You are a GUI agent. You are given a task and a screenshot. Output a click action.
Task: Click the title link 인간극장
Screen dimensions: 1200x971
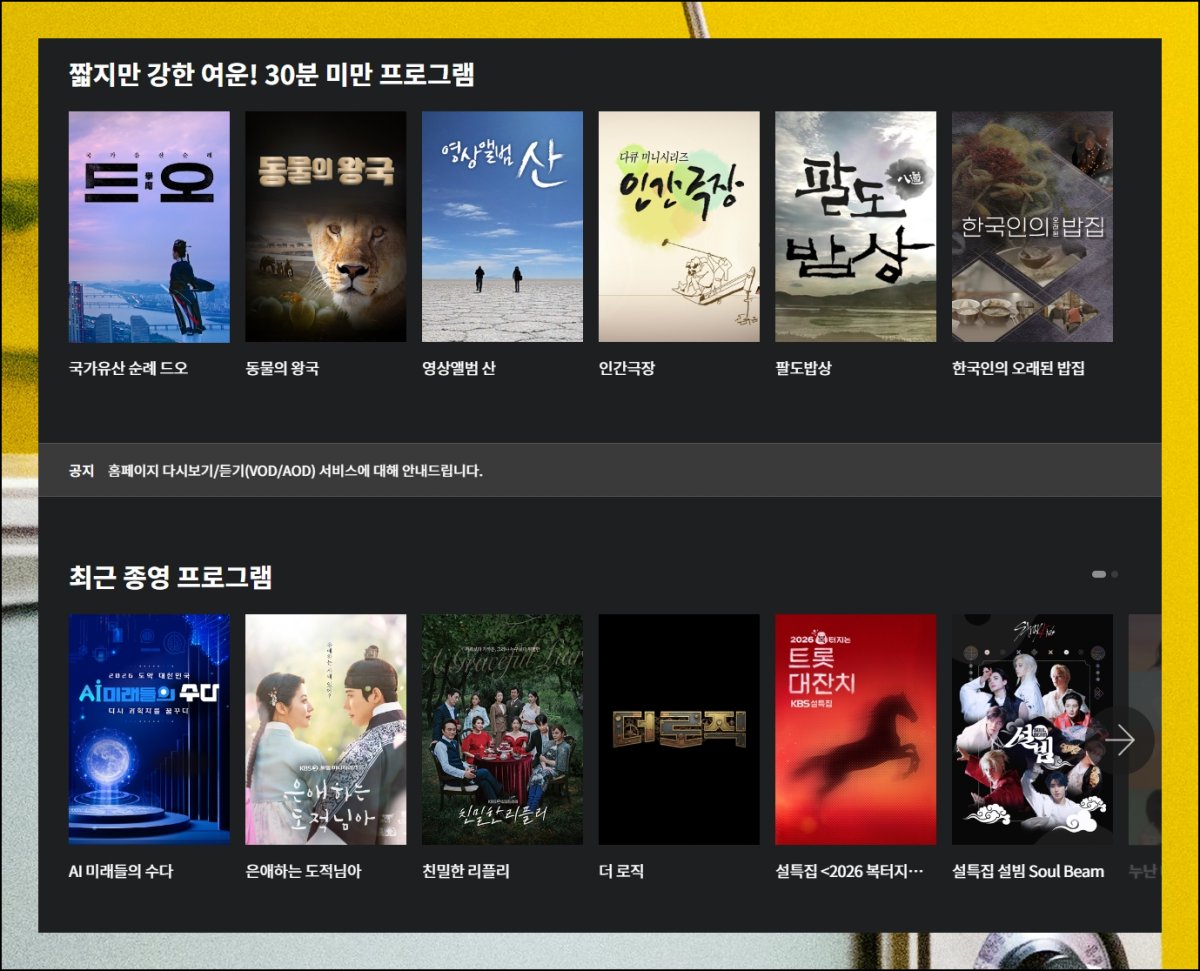click(627, 368)
